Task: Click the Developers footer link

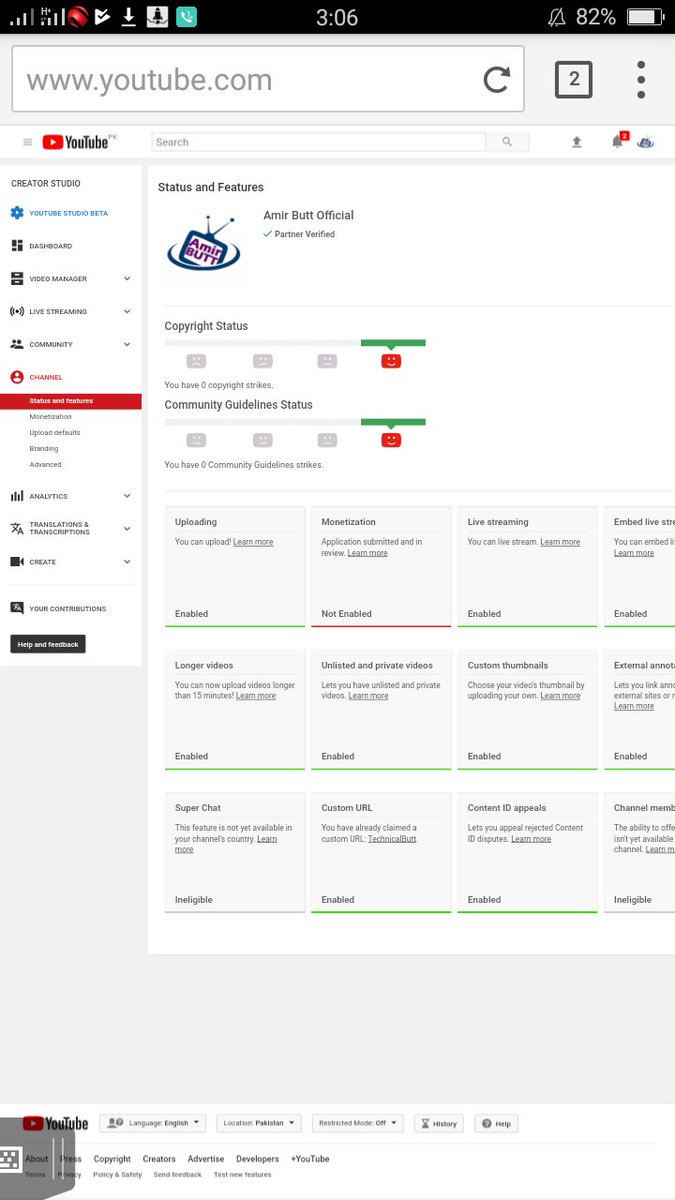Action: (257, 1159)
